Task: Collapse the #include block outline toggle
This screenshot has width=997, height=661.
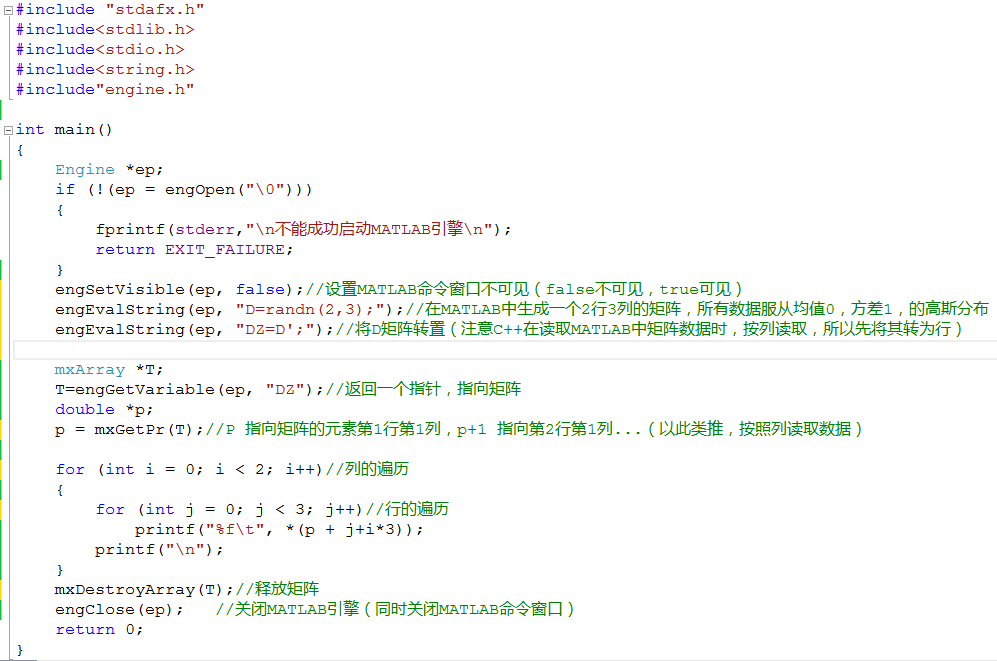Action: click(8, 10)
